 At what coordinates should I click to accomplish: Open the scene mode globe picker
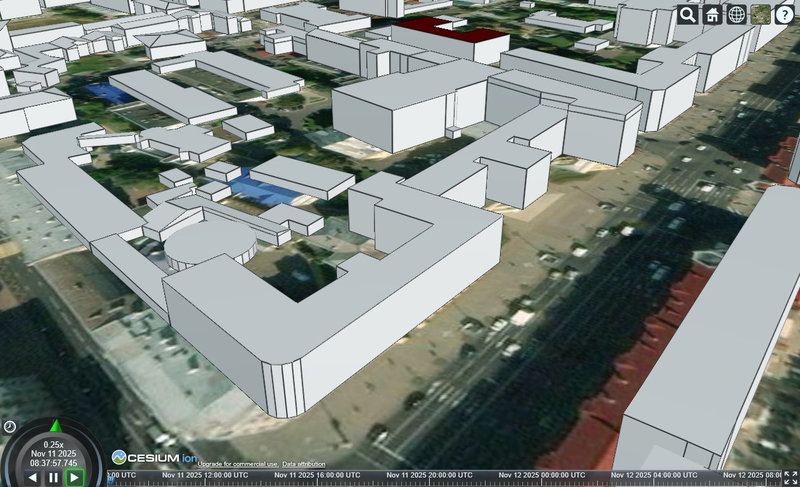click(x=736, y=15)
